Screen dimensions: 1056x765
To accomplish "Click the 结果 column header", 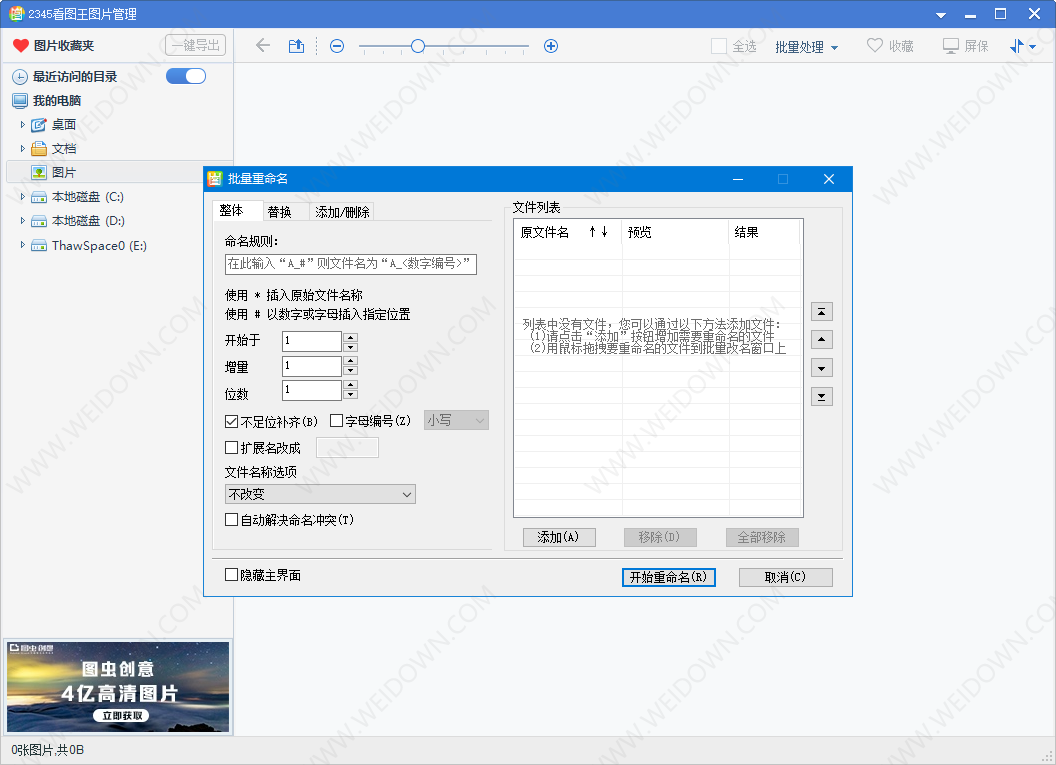I will point(746,232).
